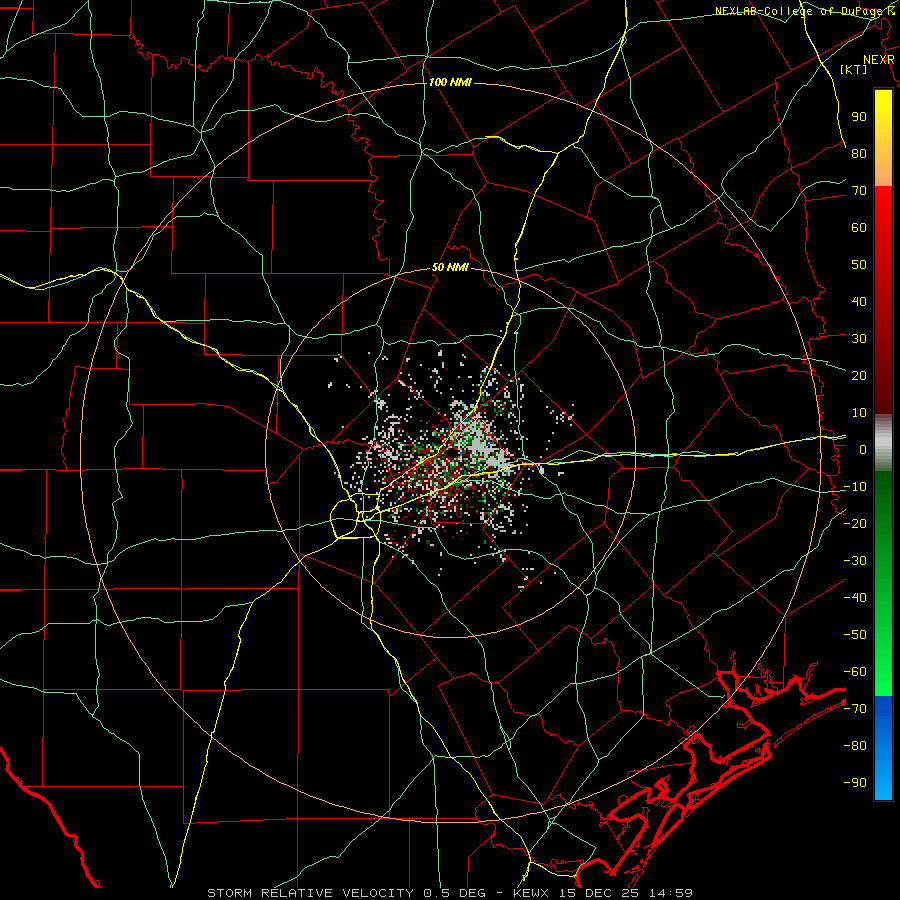Viewport: 900px width, 900px height.
Task: Click the -90 value on the velocity scale
Action: (855, 783)
